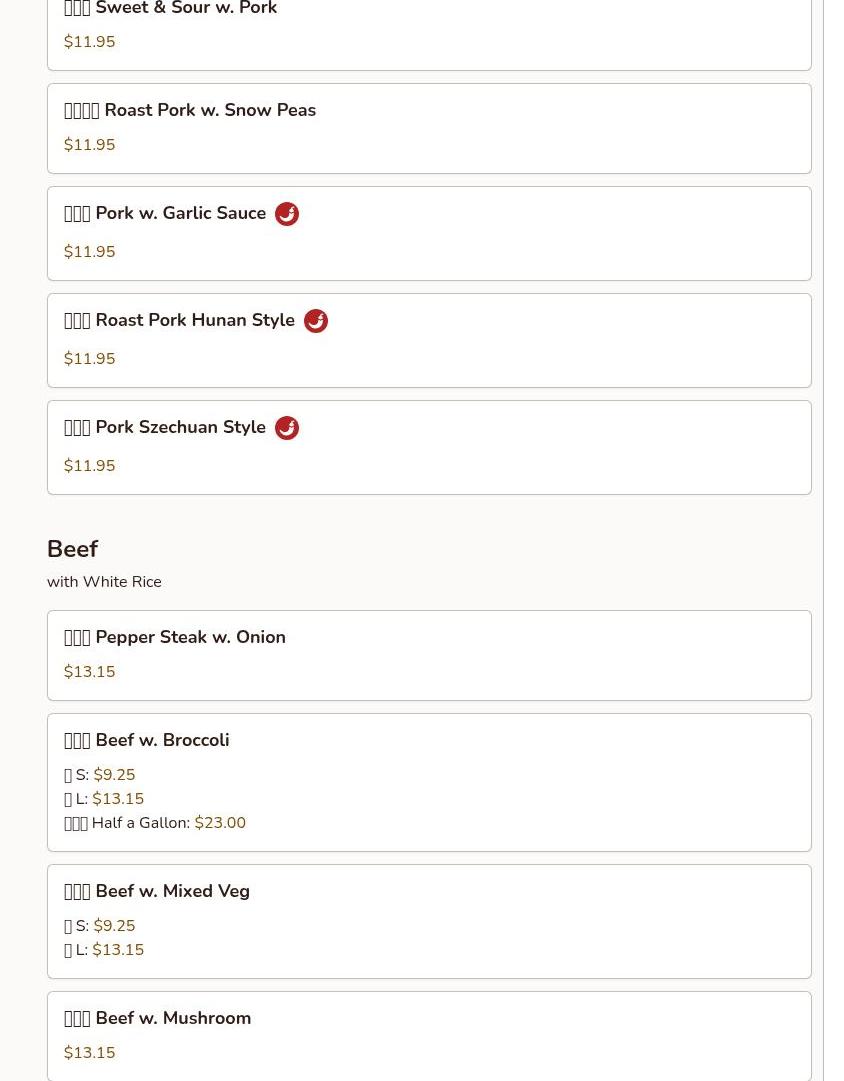
Task: Click the Beef section heading
Action: [x=72, y=549]
